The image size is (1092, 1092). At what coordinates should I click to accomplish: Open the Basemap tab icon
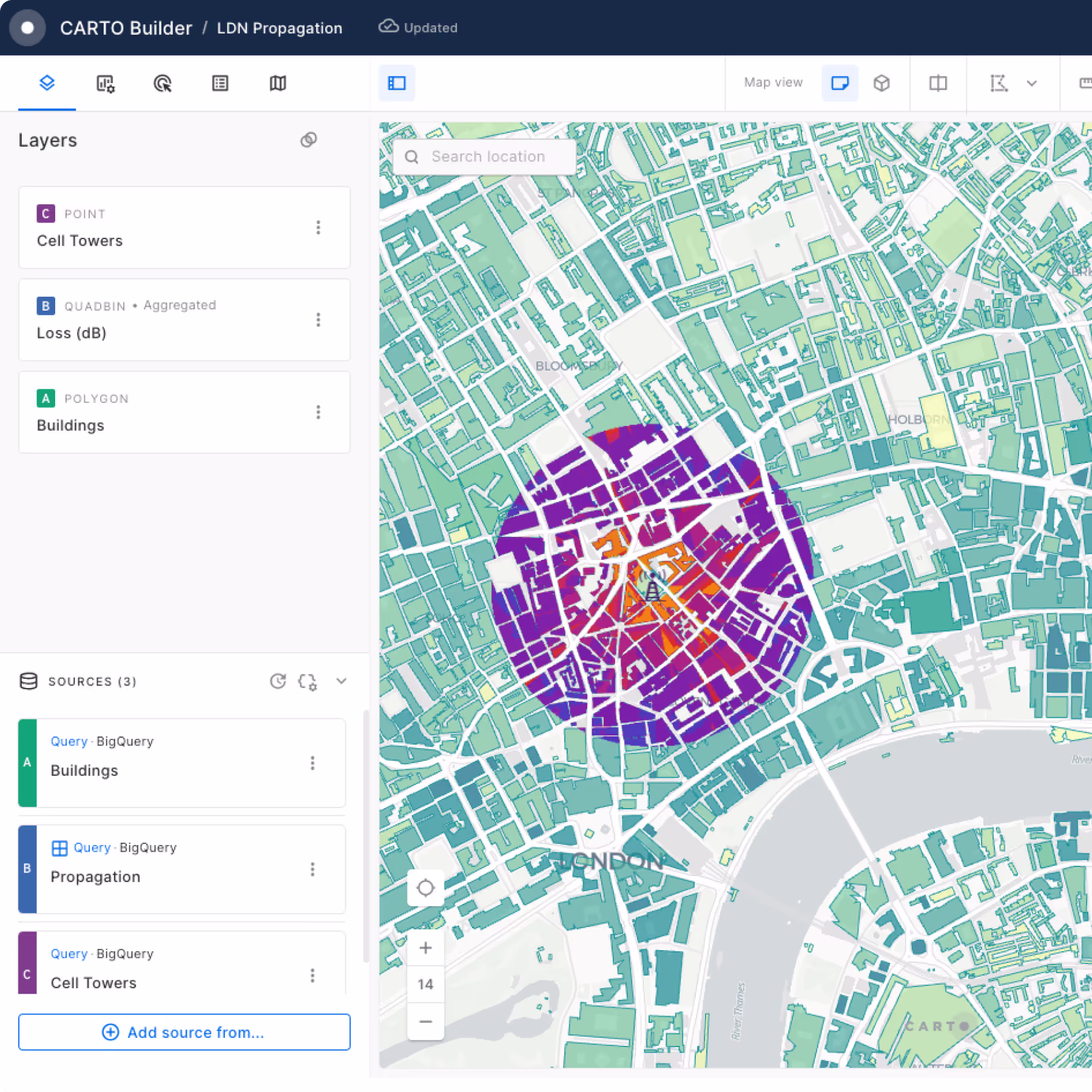(278, 83)
